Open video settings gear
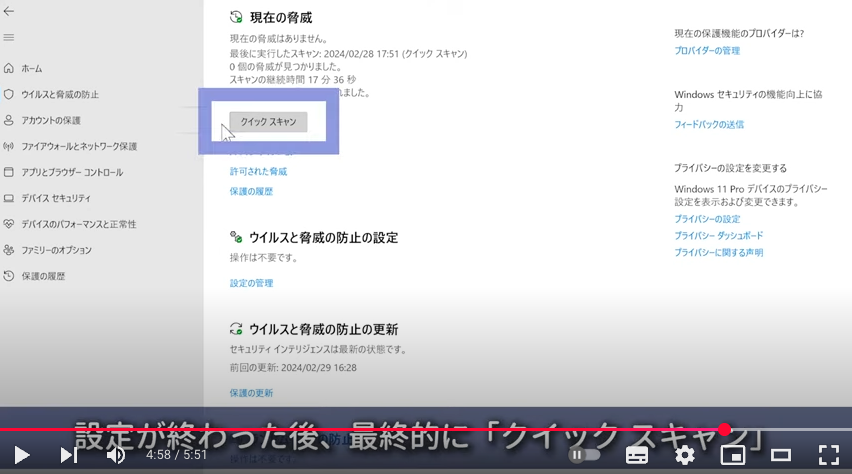 click(685, 455)
